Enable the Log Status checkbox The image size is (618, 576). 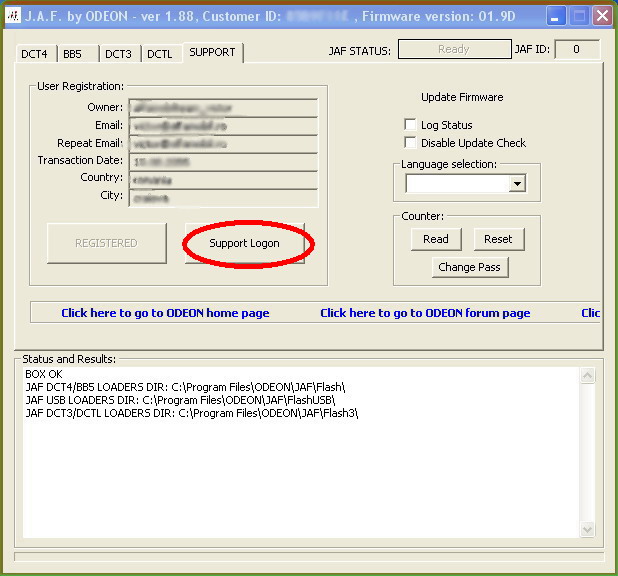[410, 125]
